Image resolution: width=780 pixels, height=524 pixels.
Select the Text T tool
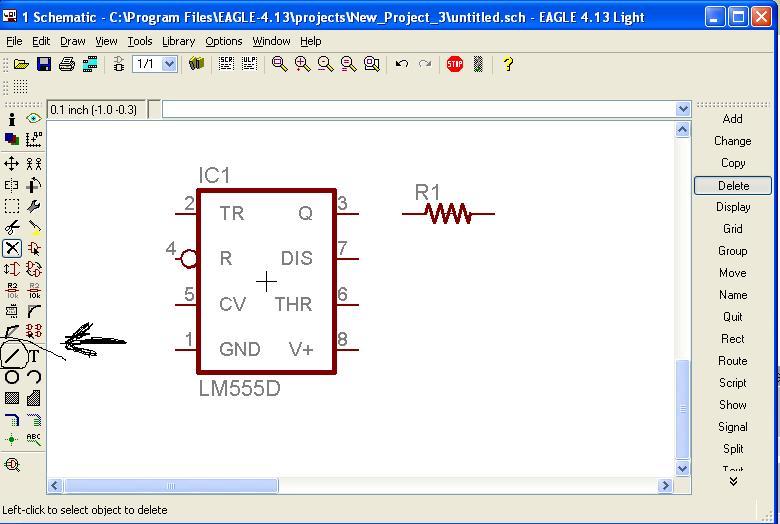coord(34,355)
